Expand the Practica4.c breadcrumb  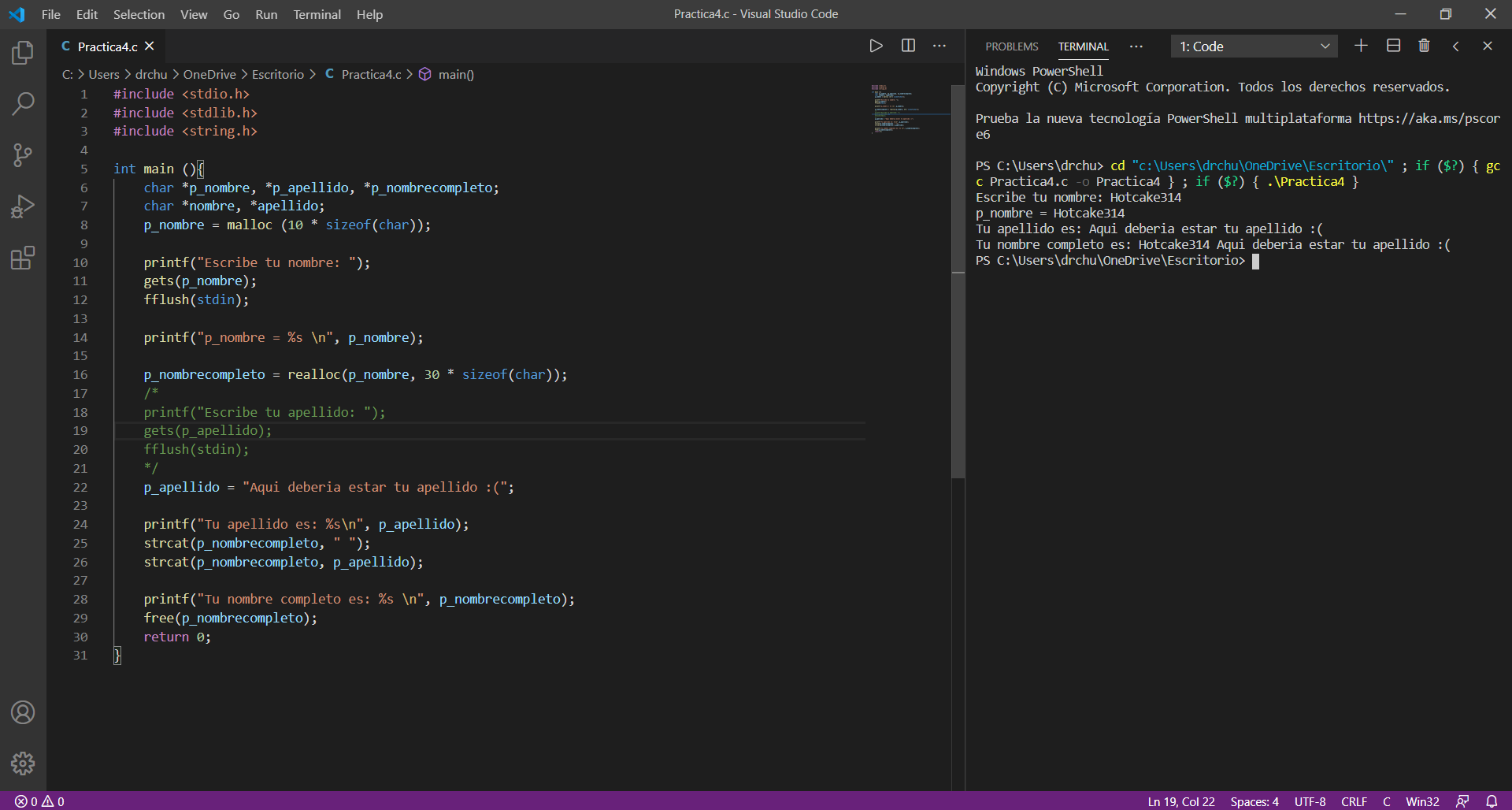(x=363, y=74)
